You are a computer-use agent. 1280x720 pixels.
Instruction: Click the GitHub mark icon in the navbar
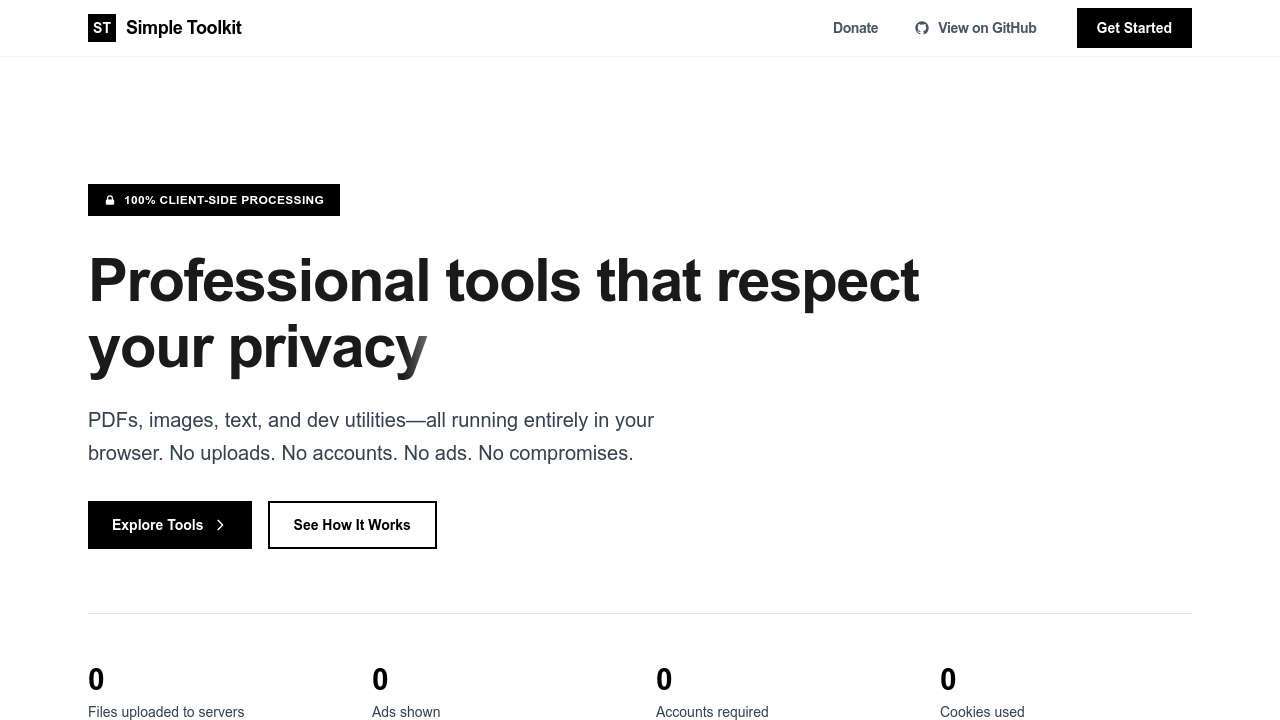click(922, 28)
